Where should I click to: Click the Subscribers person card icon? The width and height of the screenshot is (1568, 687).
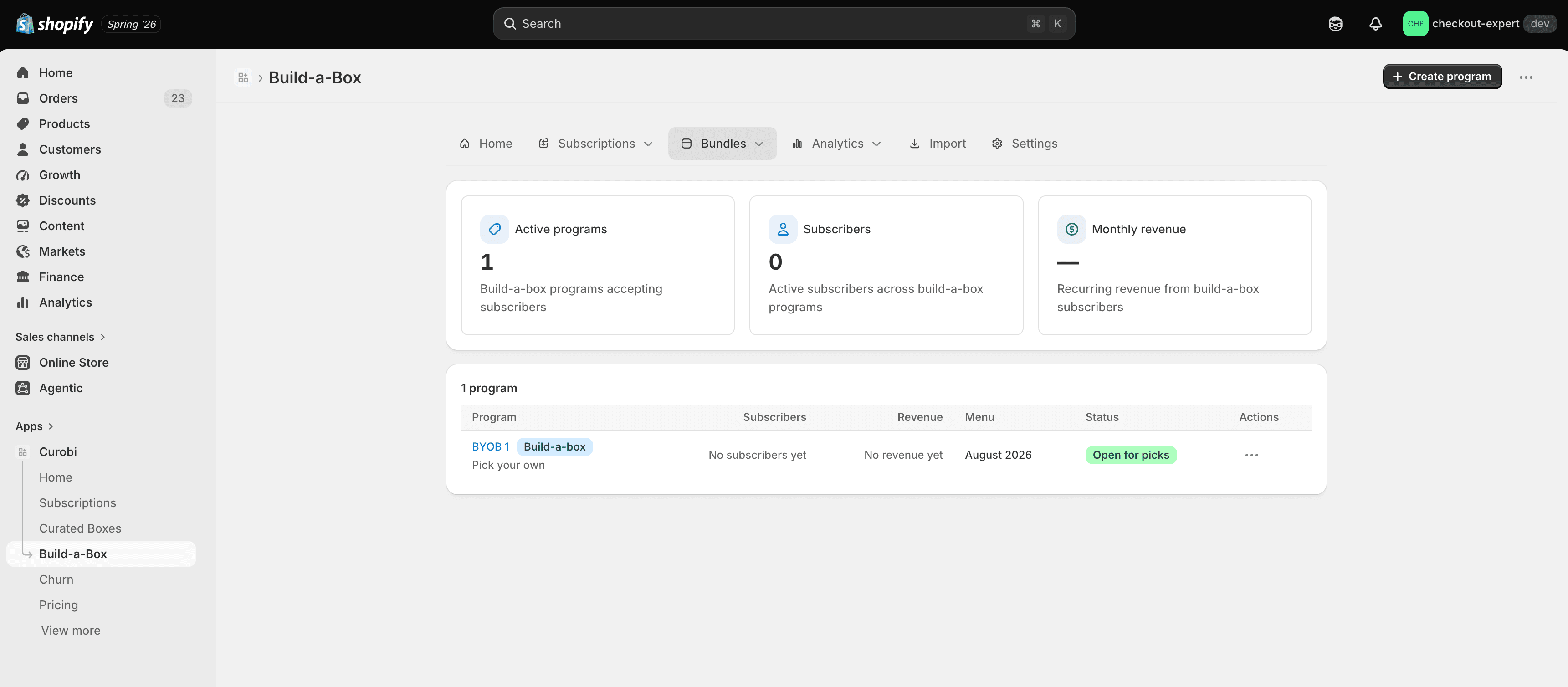point(783,230)
